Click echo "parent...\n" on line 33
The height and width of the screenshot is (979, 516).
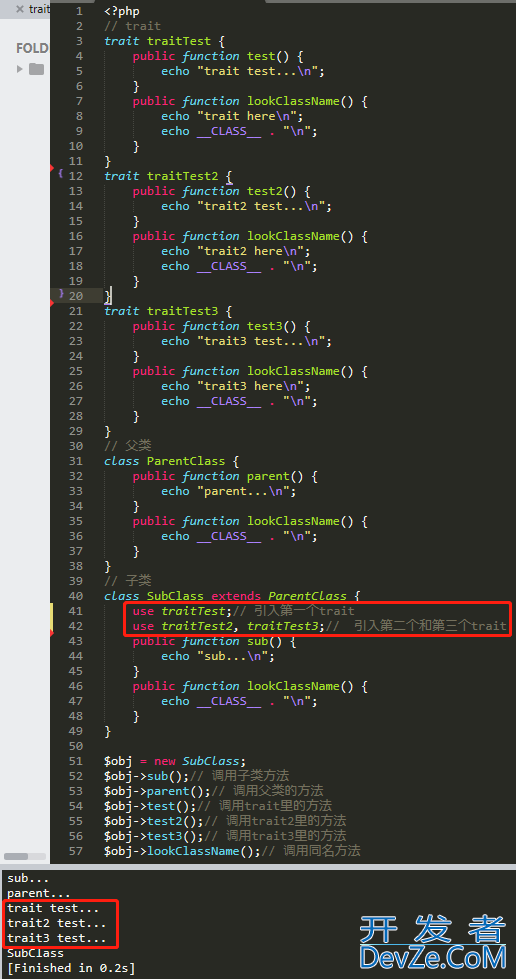[229, 491]
